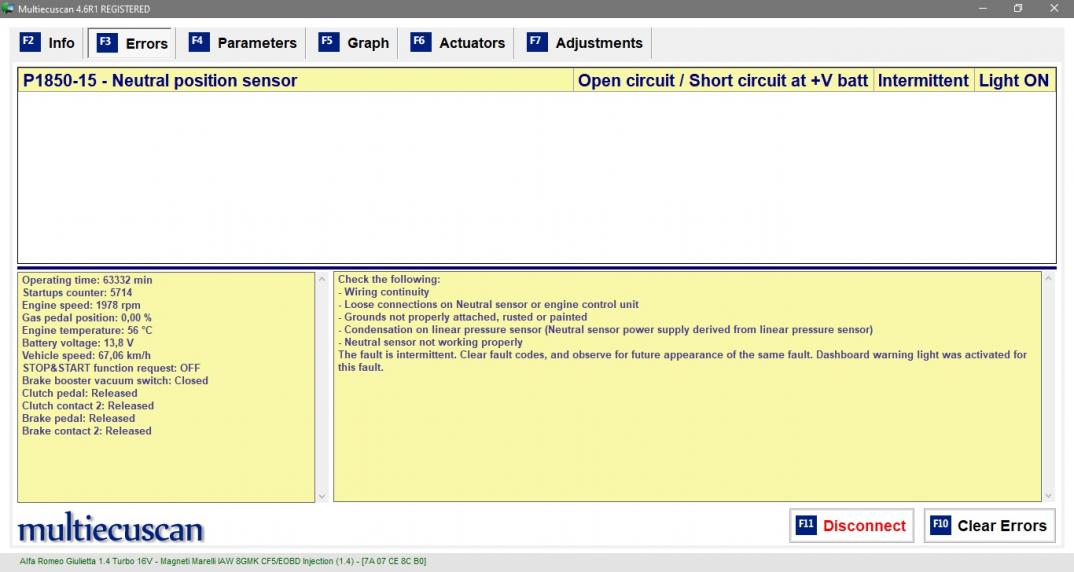Viewport: 1074px width, 572px height.
Task: Click the F10 icon on Clear Errors
Action: tap(940, 525)
